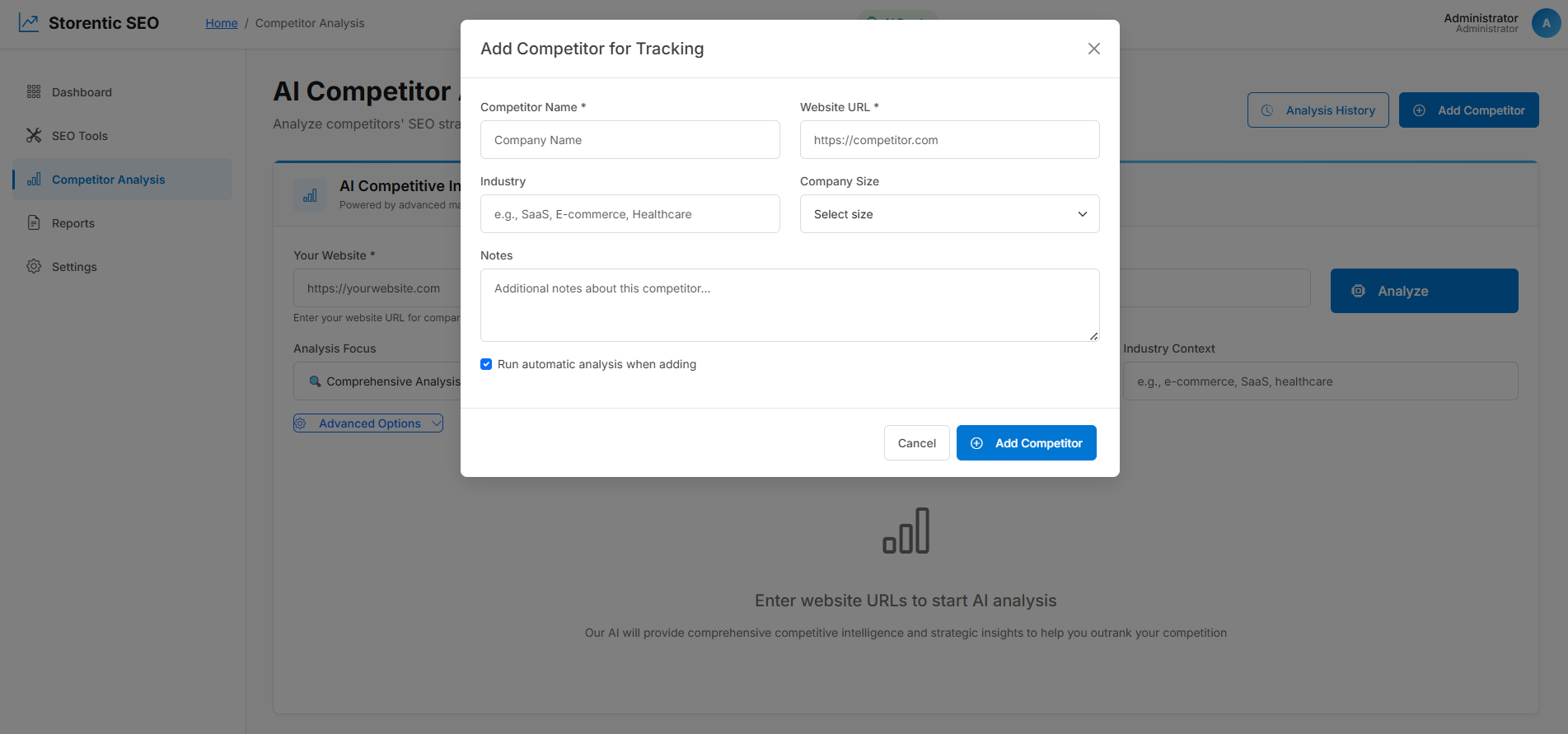Click the Competitor Analysis bar chart icon
This screenshot has width=1568, height=734.
pos(34,179)
